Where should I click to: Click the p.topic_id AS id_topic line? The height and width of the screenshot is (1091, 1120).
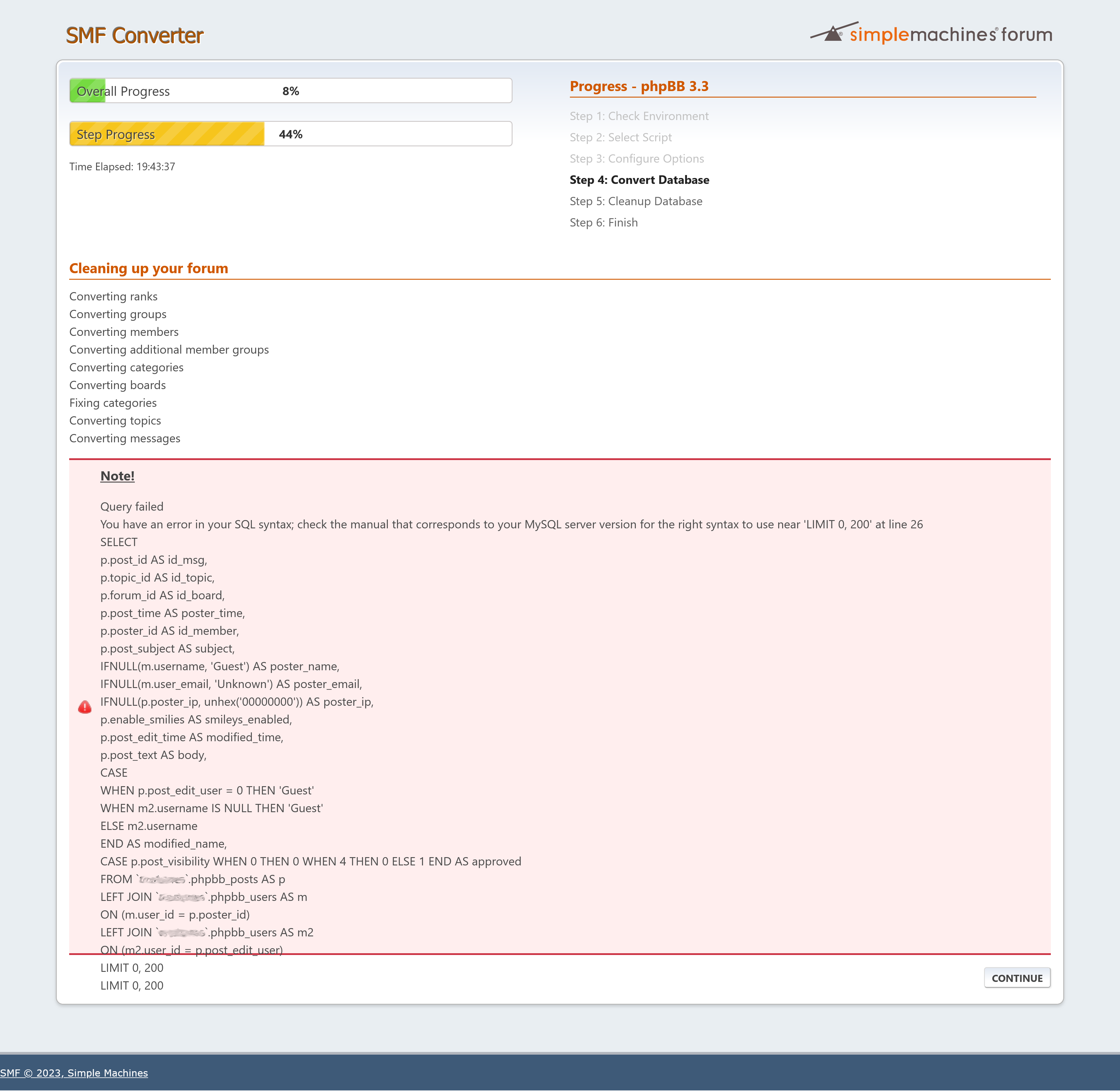[x=158, y=578]
